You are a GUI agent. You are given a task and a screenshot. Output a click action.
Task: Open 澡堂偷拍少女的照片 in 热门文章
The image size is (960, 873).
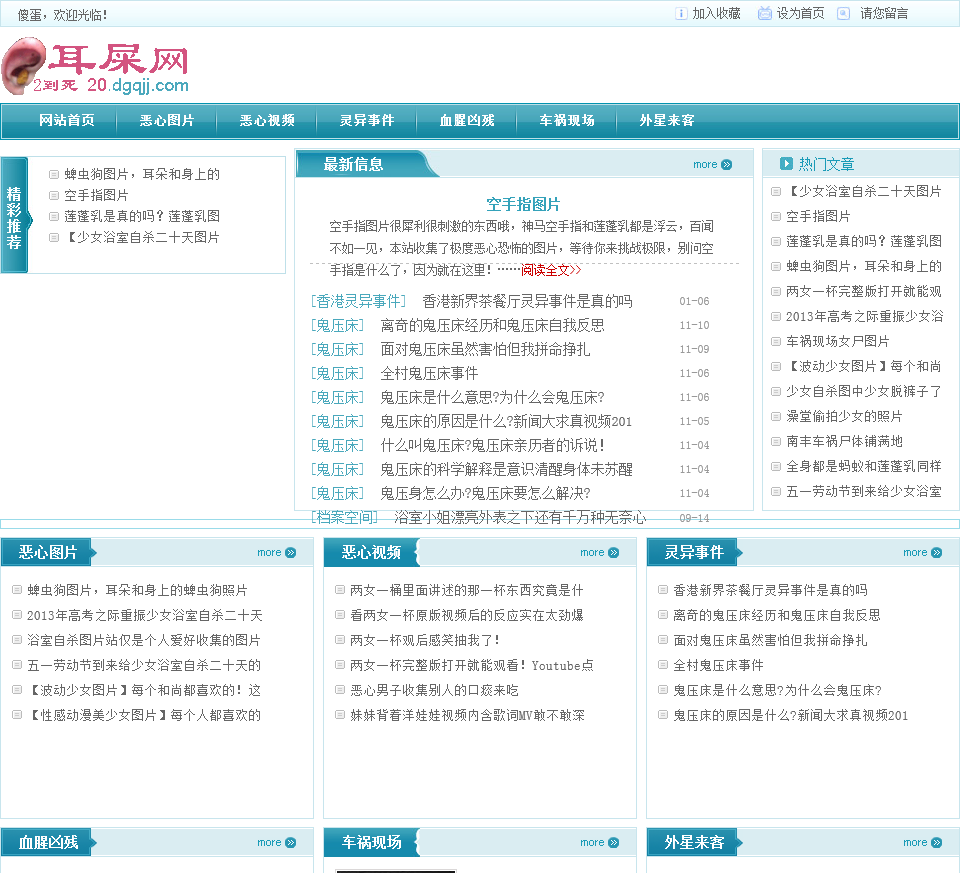pyautogui.click(x=844, y=416)
